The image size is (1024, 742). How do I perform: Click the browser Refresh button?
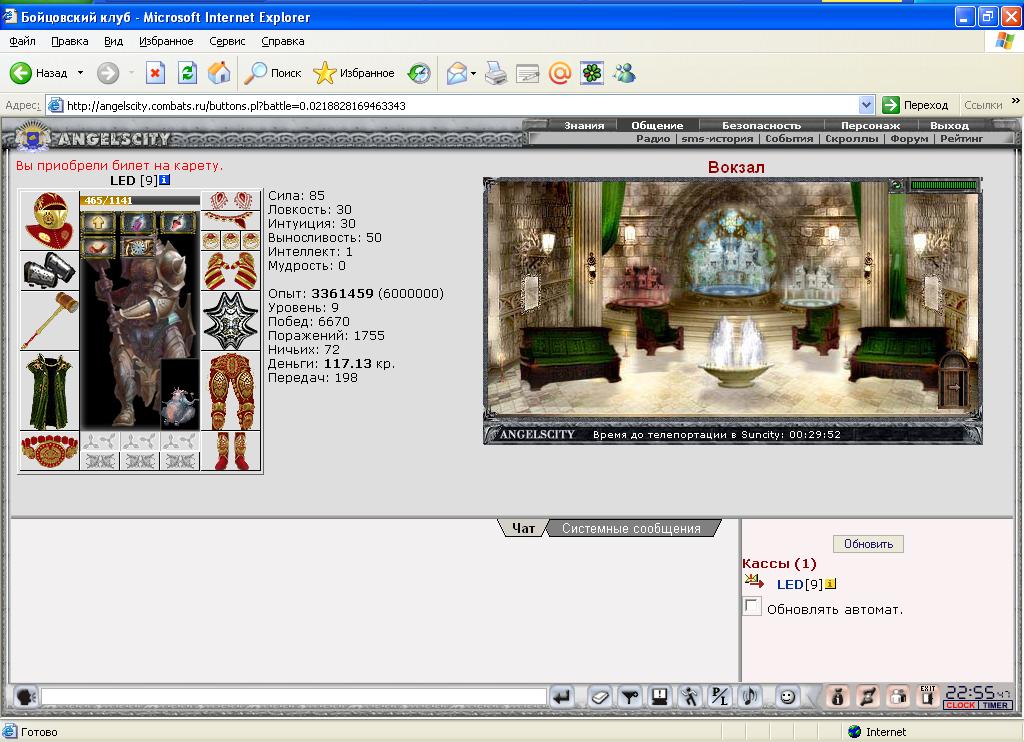coord(187,73)
